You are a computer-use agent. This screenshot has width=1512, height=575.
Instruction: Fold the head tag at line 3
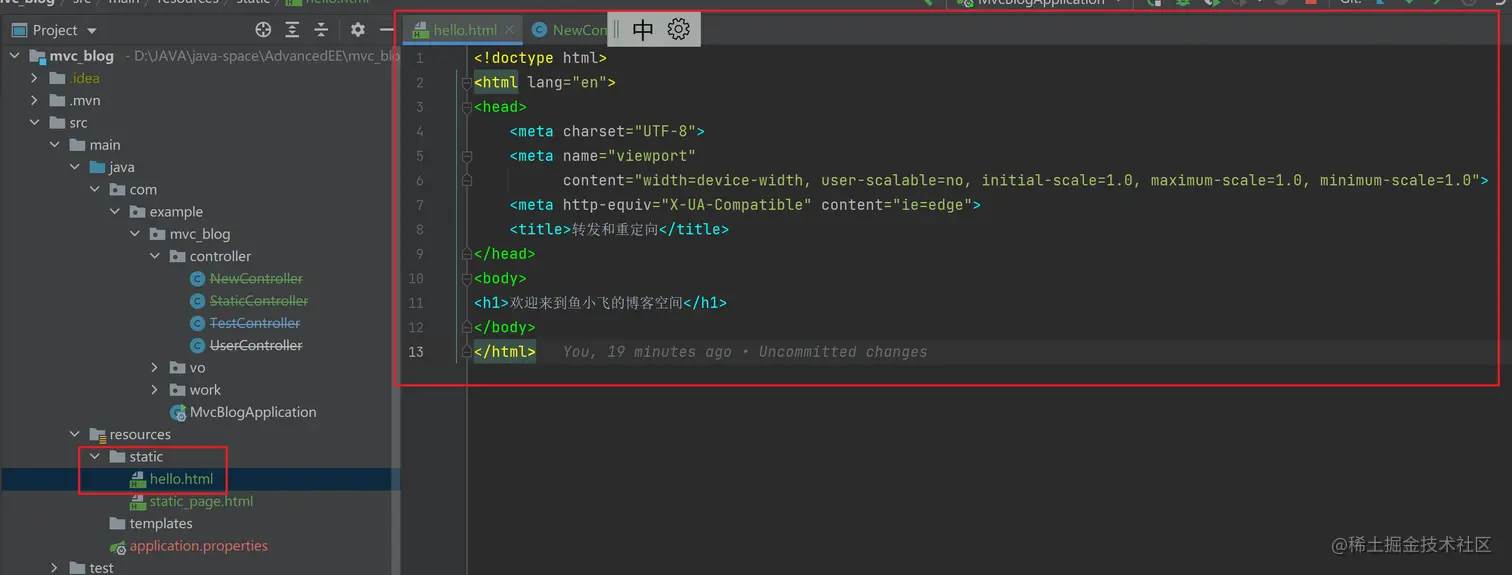coord(467,107)
